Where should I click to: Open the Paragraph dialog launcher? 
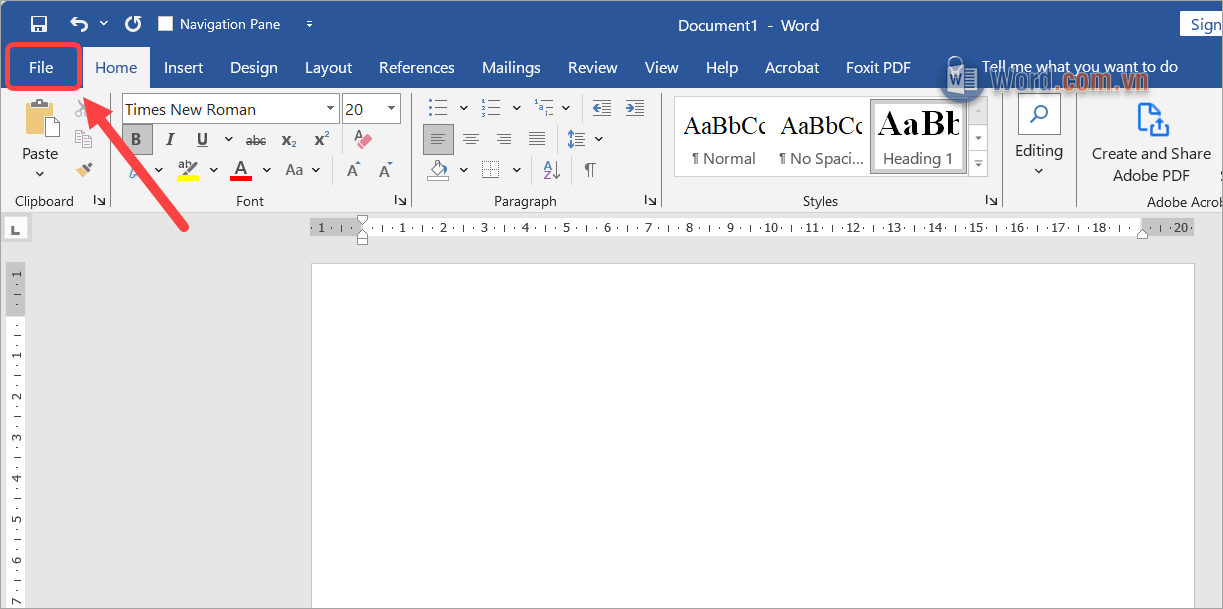[649, 201]
